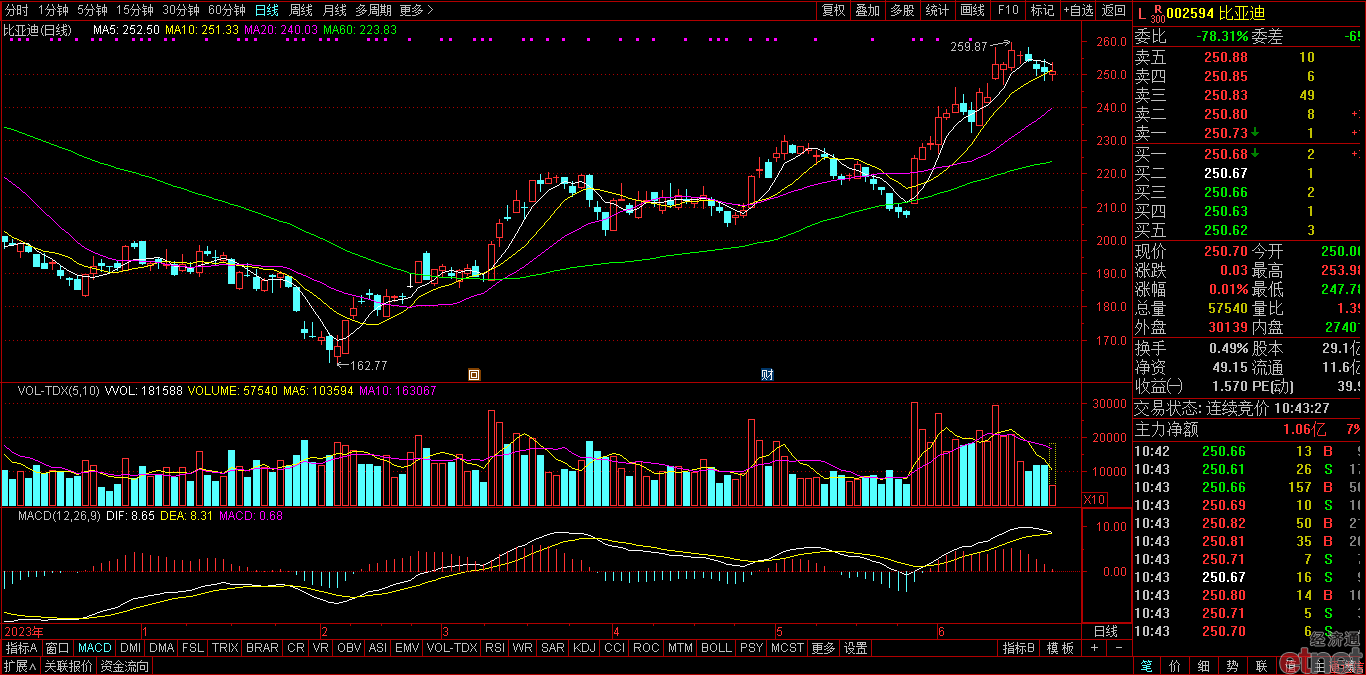Viewport: 1366px width, 675px height.
Task: Click the 财 finance marker on chart
Action: (x=768, y=375)
